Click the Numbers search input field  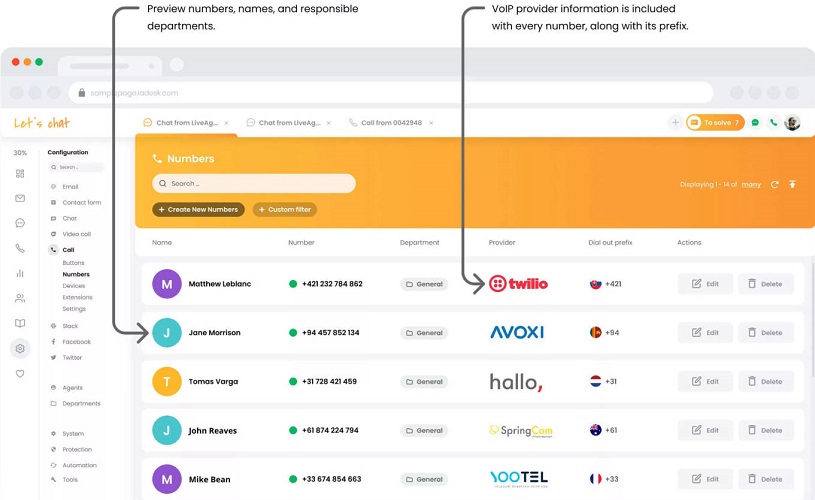(x=254, y=184)
